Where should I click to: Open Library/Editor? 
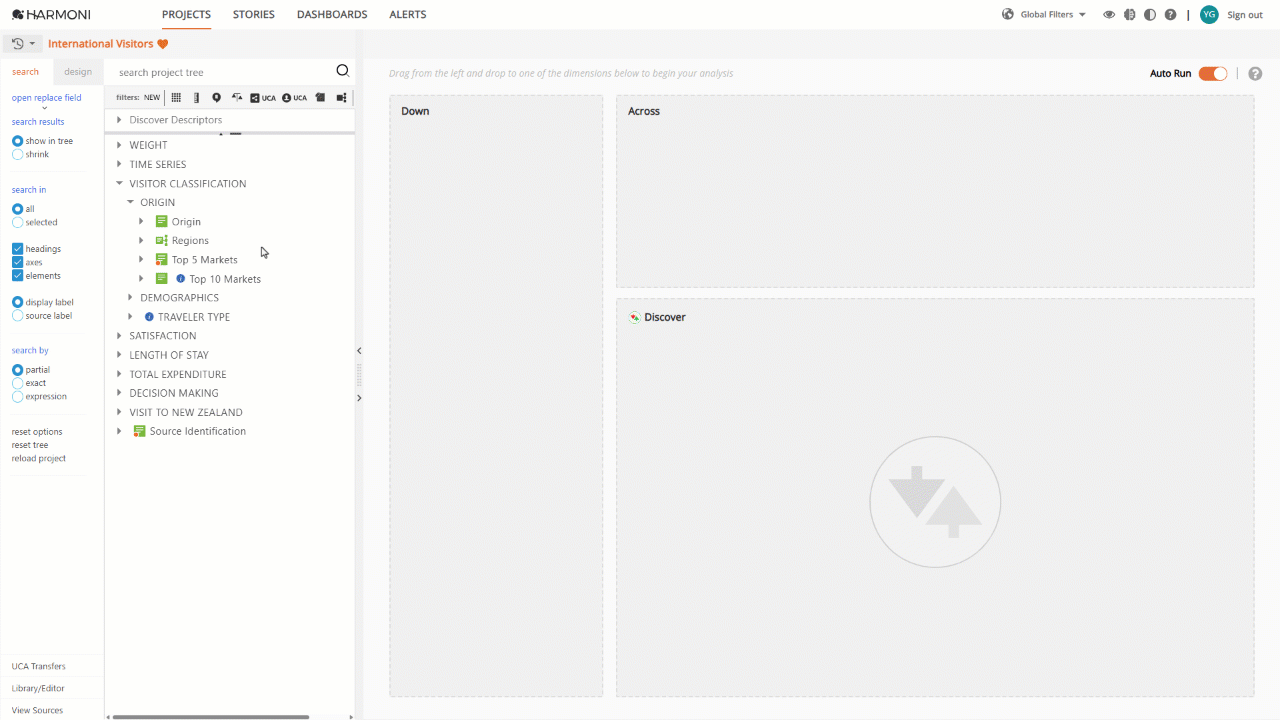38,688
